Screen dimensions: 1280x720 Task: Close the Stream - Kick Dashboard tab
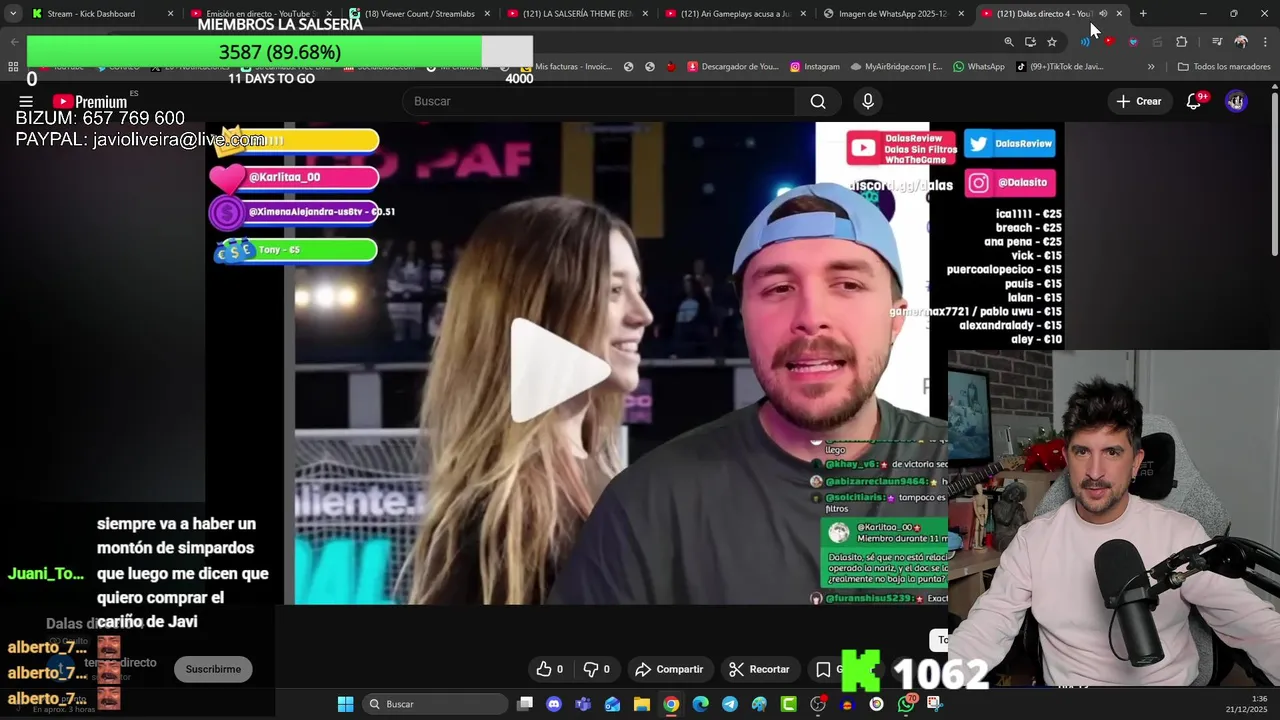coord(170,14)
